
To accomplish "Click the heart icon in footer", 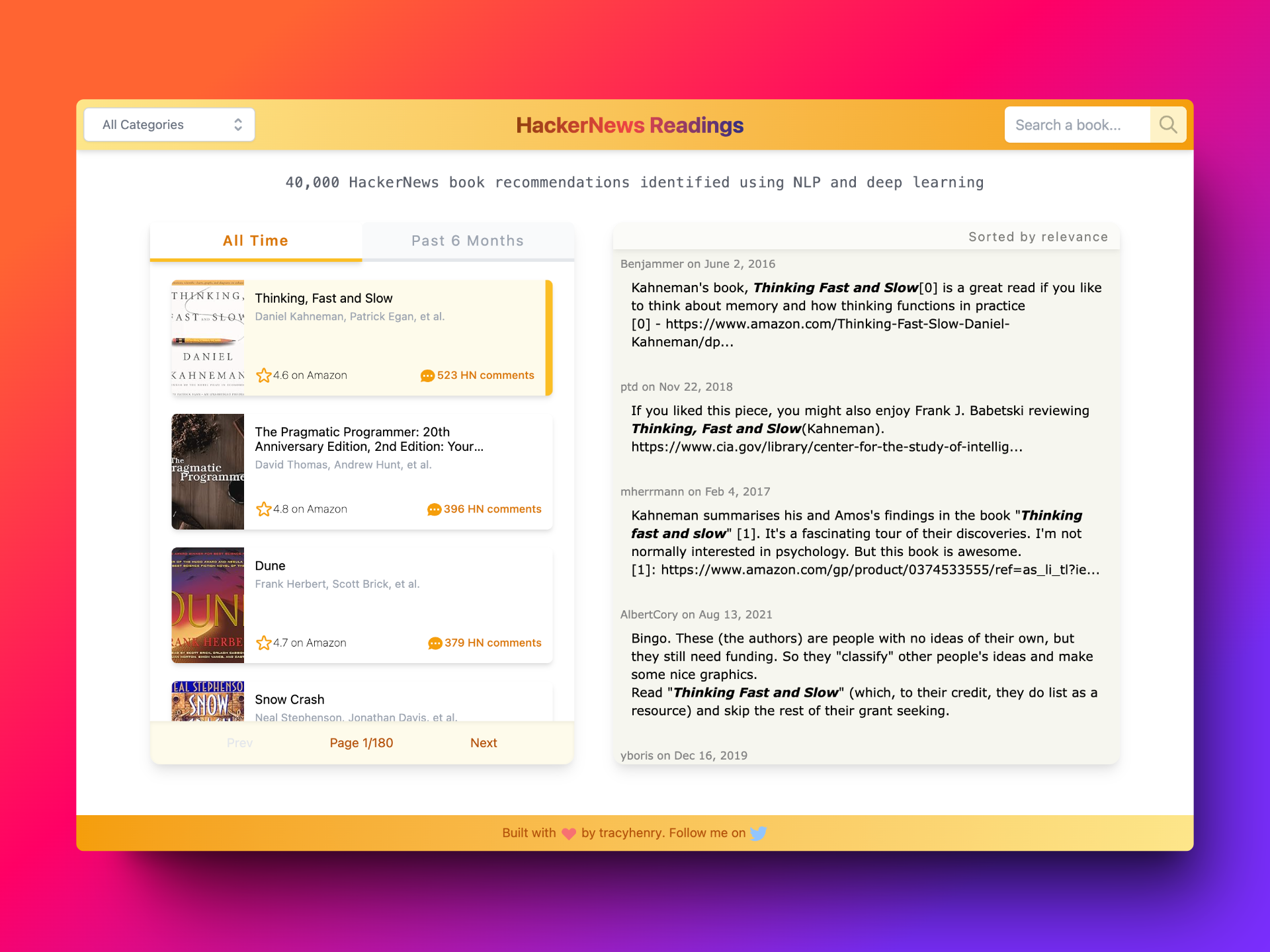I will pos(568,834).
